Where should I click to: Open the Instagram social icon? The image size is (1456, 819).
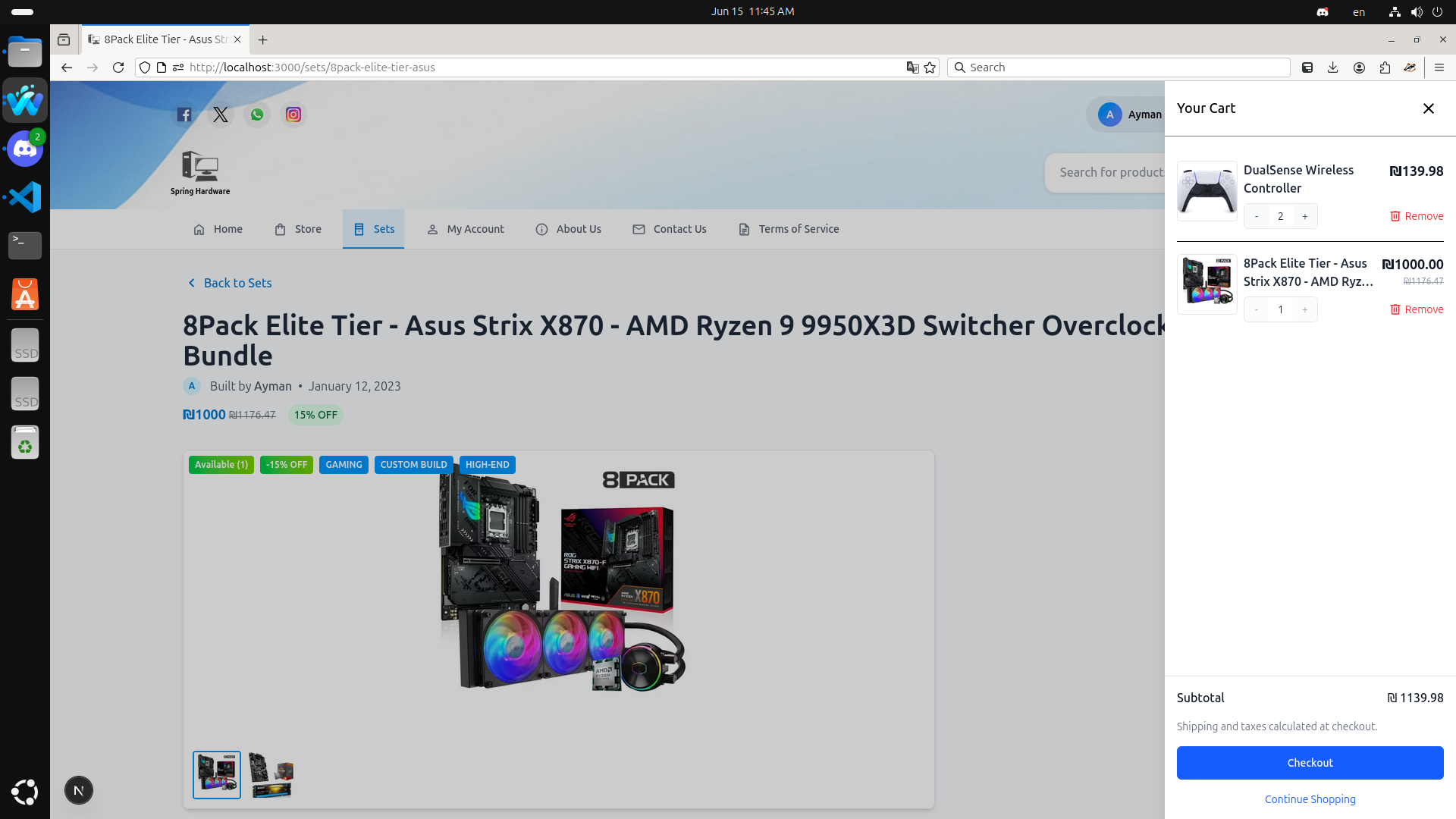[293, 115]
